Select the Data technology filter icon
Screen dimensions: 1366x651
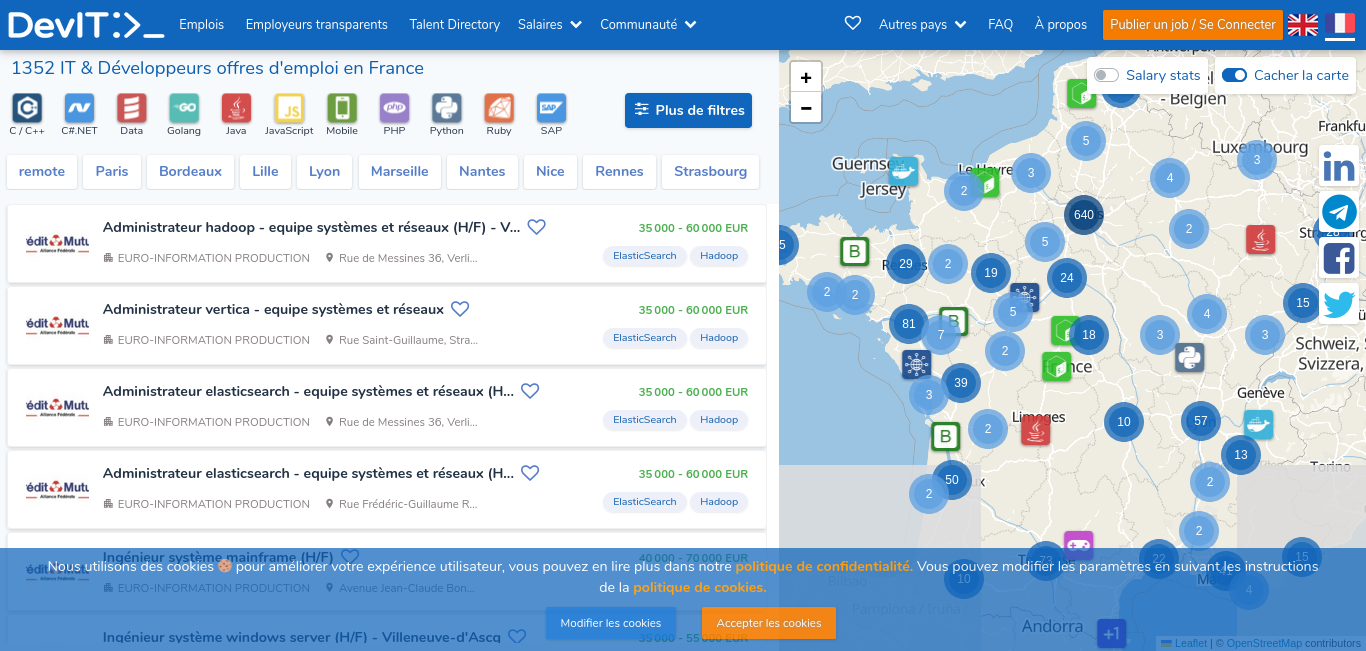[131, 108]
